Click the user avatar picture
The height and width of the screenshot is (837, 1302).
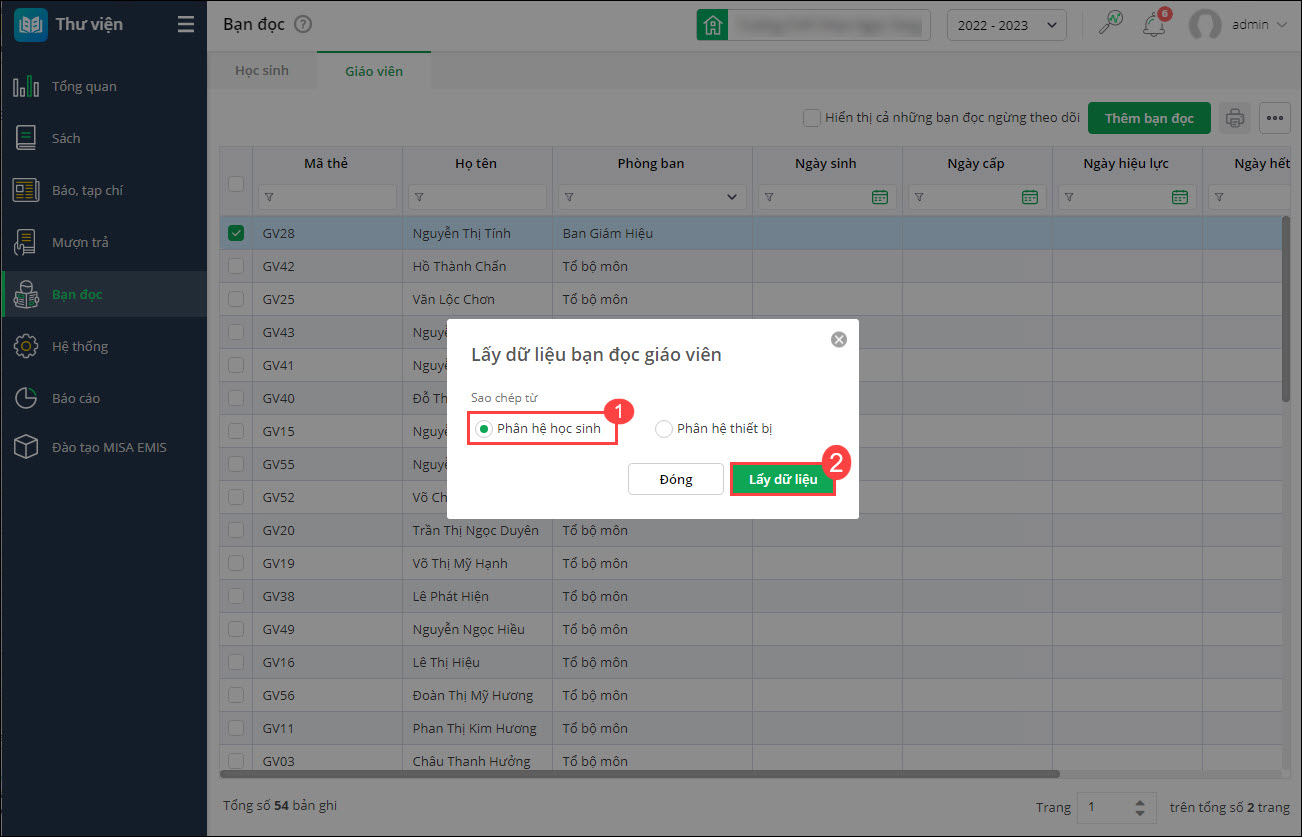[x=1205, y=25]
